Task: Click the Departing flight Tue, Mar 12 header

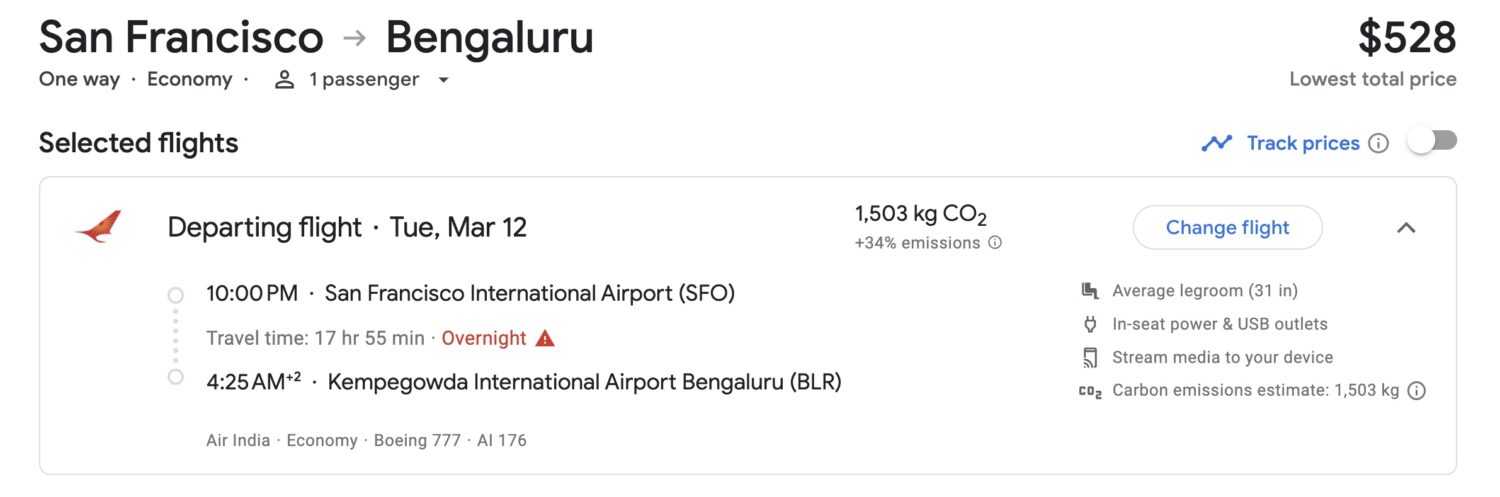Action: (347, 227)
